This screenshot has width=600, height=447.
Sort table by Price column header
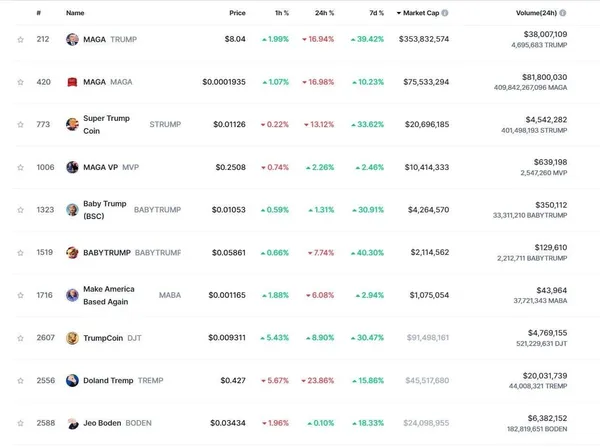(x=236, y=13)
